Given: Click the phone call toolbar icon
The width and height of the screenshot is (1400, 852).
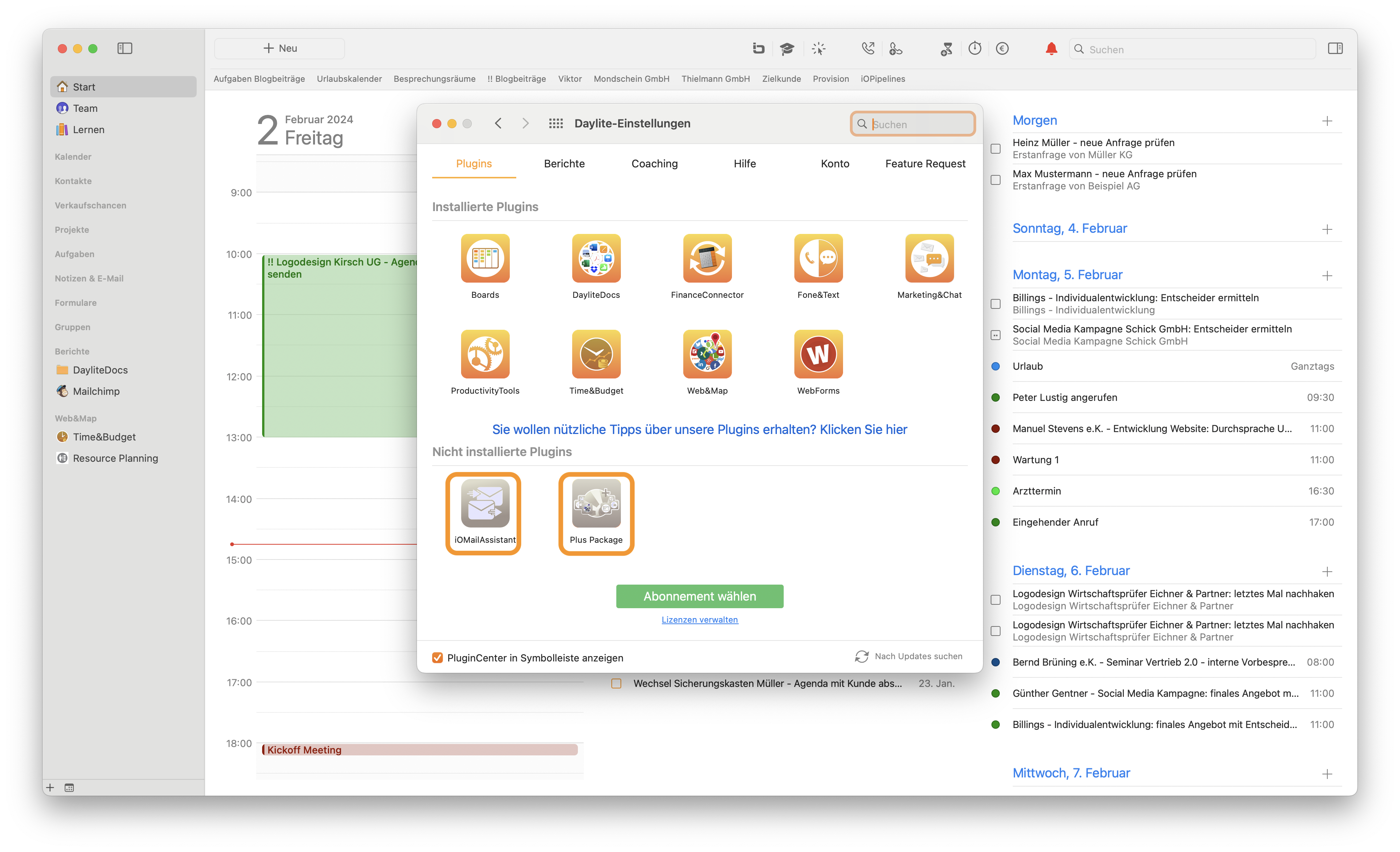Looking at the screenshot, I should click(x=868, y=49).
